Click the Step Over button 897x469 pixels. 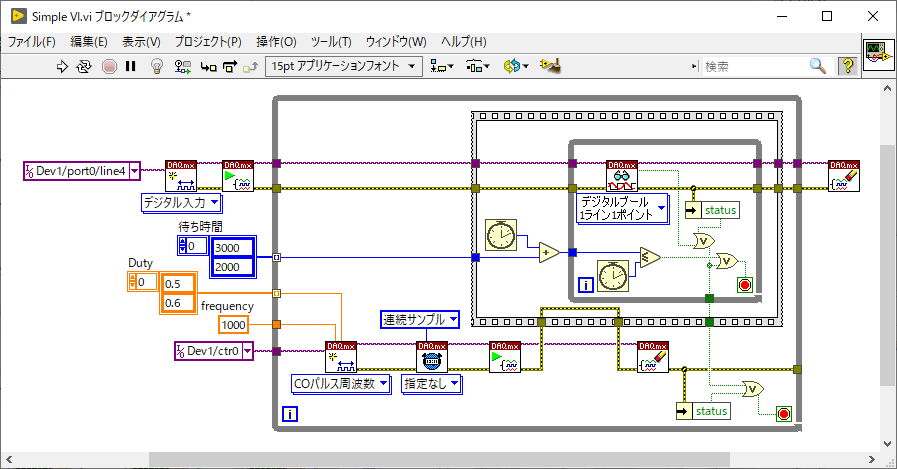(230, 66)
